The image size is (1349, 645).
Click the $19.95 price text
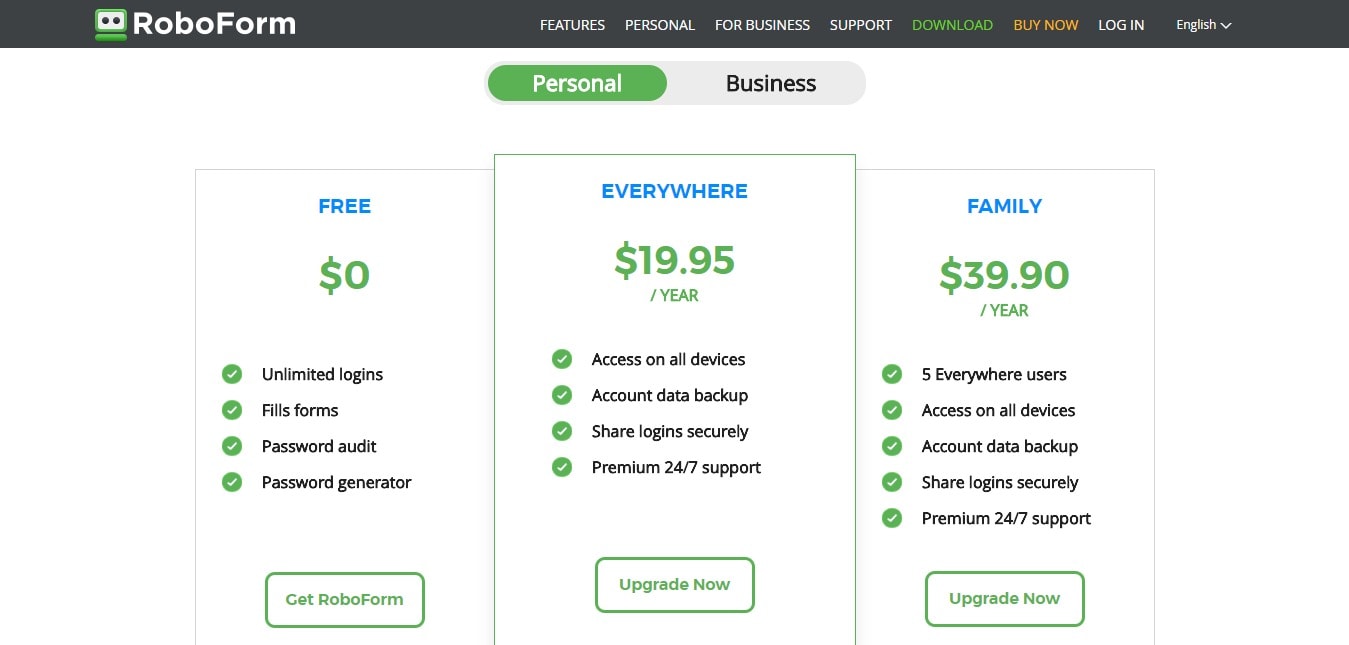pos(675,260)
